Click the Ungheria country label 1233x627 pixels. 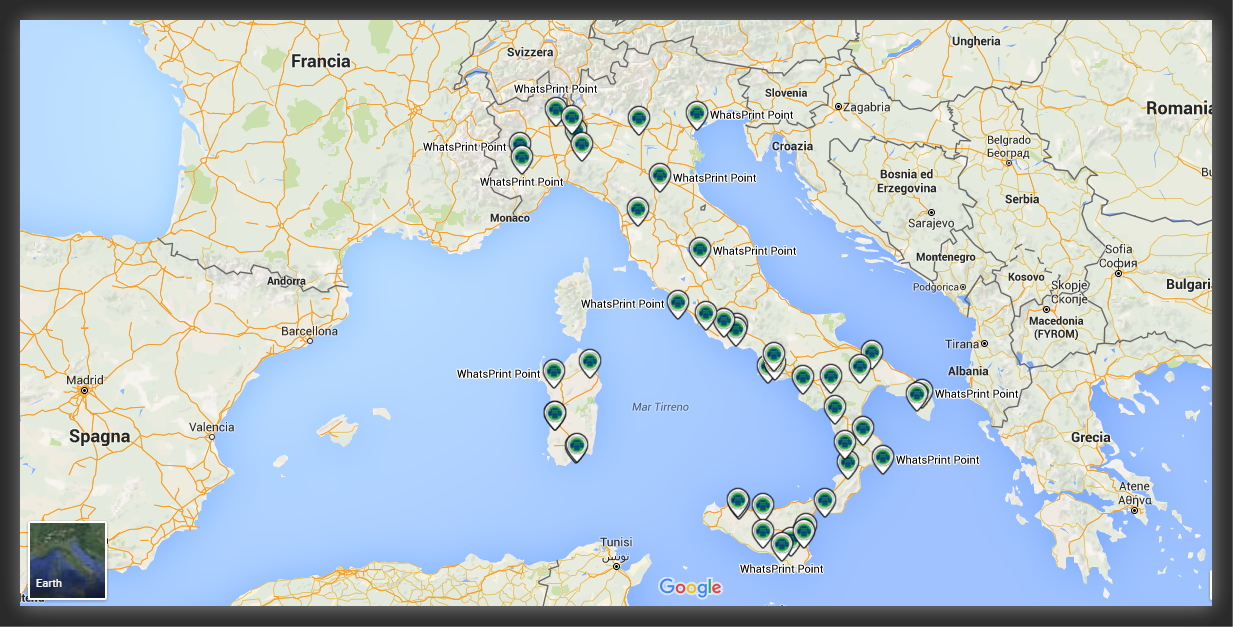(x=976, y=41)
